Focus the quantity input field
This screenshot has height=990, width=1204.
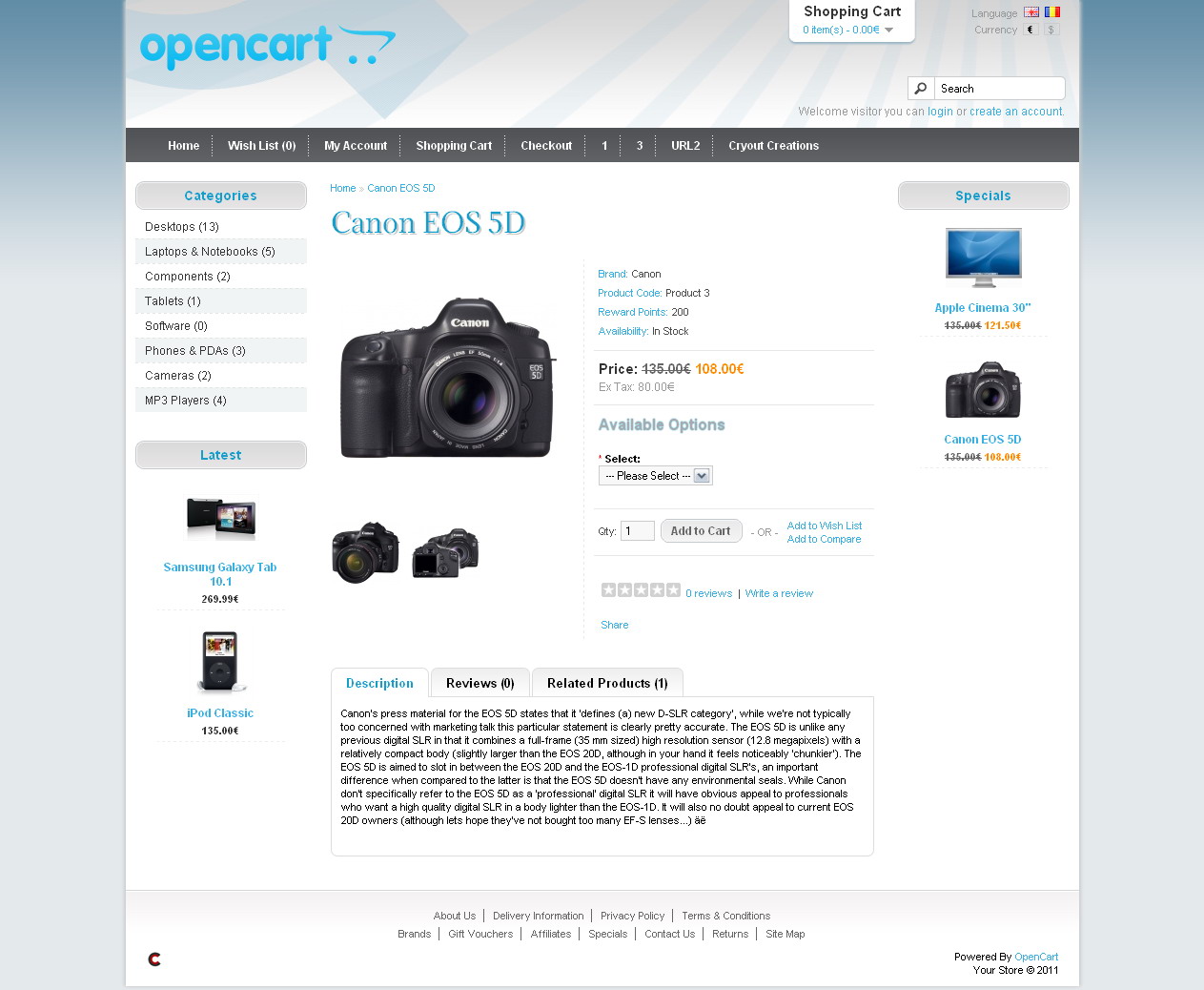pos(638,531)
